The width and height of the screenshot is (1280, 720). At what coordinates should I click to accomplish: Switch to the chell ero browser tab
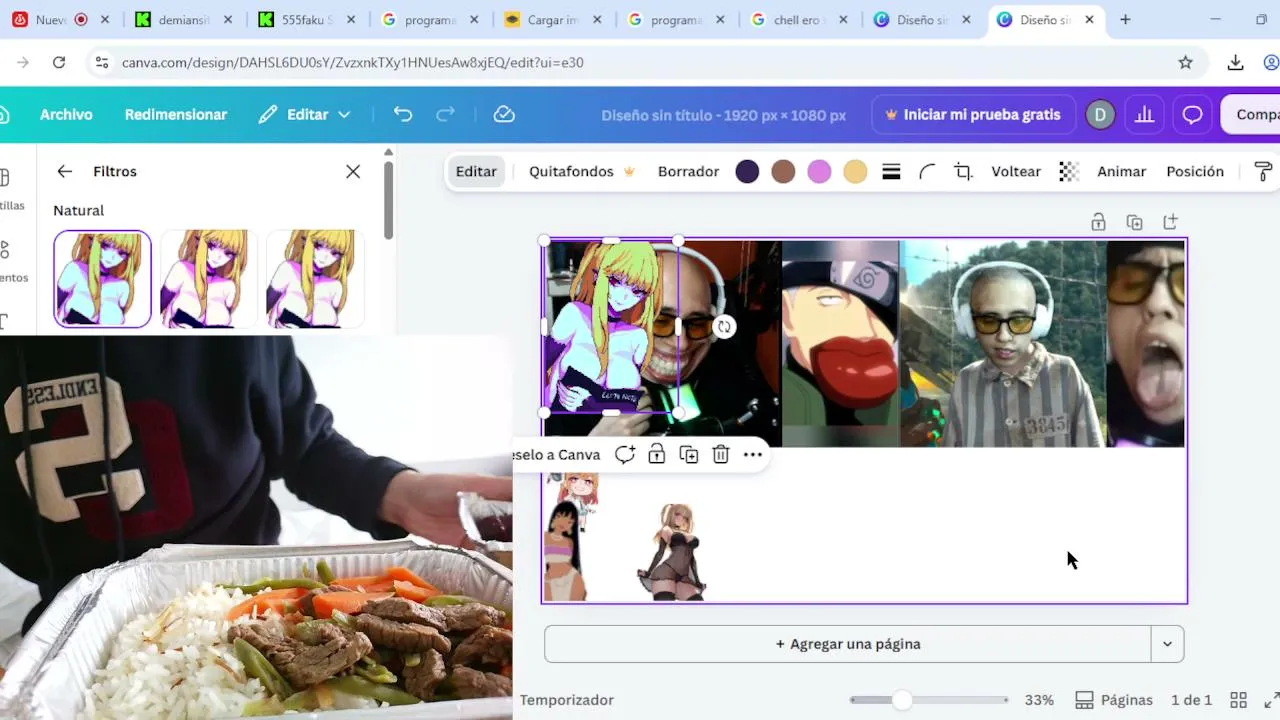[799, 19]
